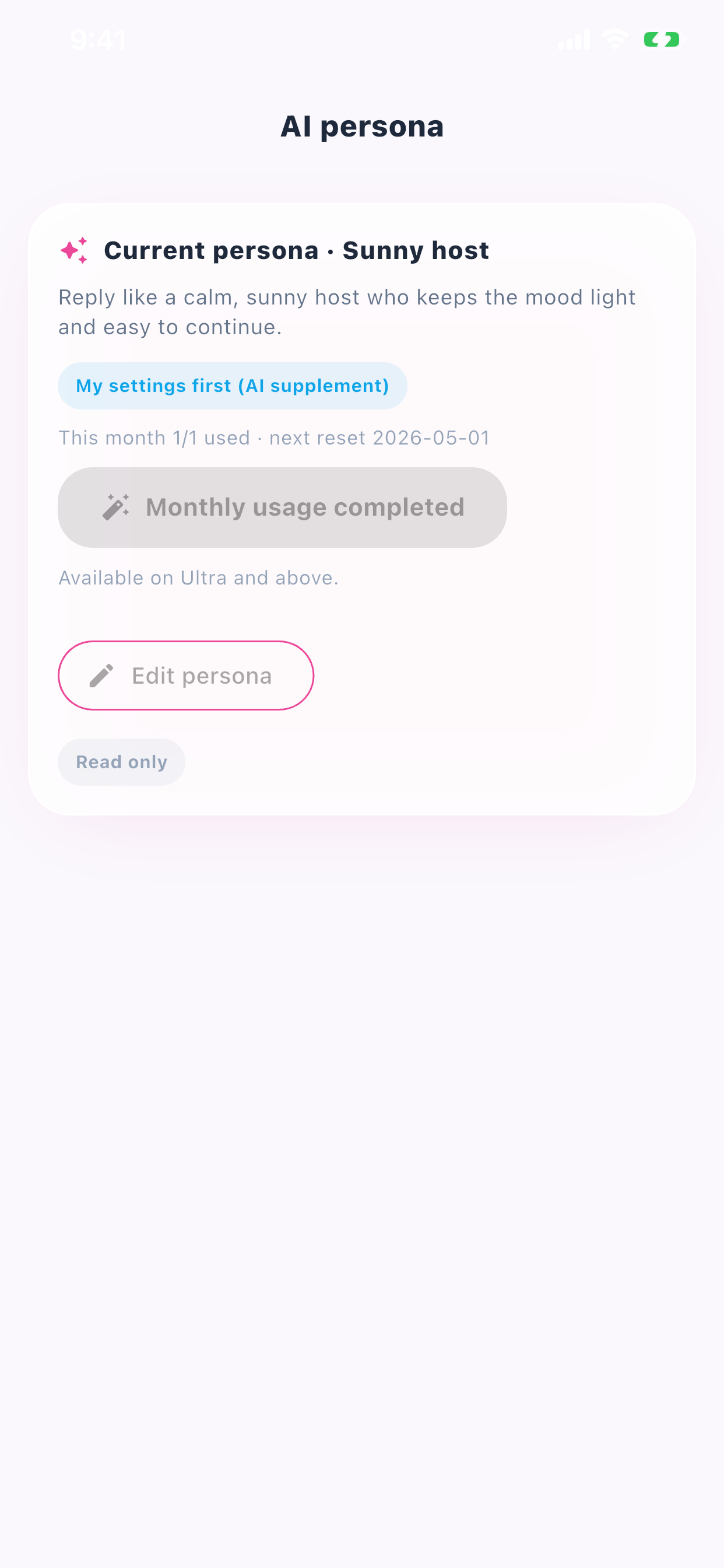This screenshot has width=724, height=1568.
Task: Tap the Sunny host persona name
Action: [416, 250]
